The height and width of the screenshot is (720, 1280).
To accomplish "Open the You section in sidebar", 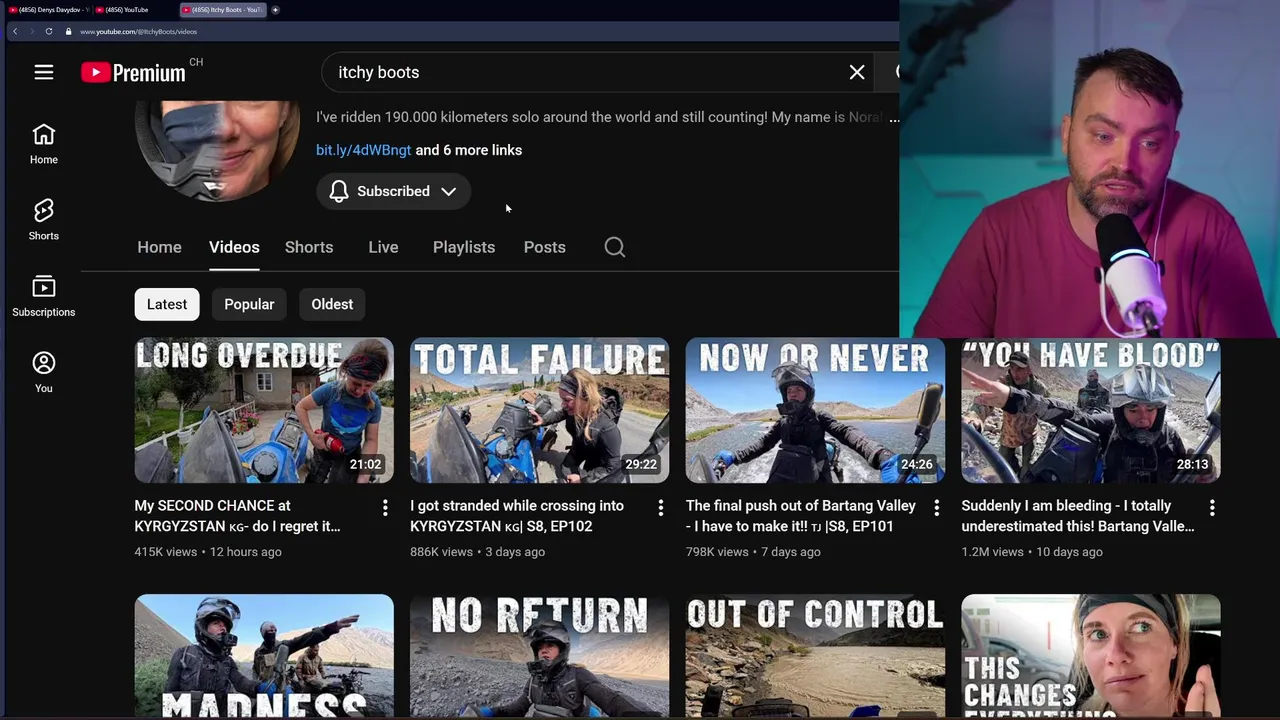I will click(x=44, y=372).
